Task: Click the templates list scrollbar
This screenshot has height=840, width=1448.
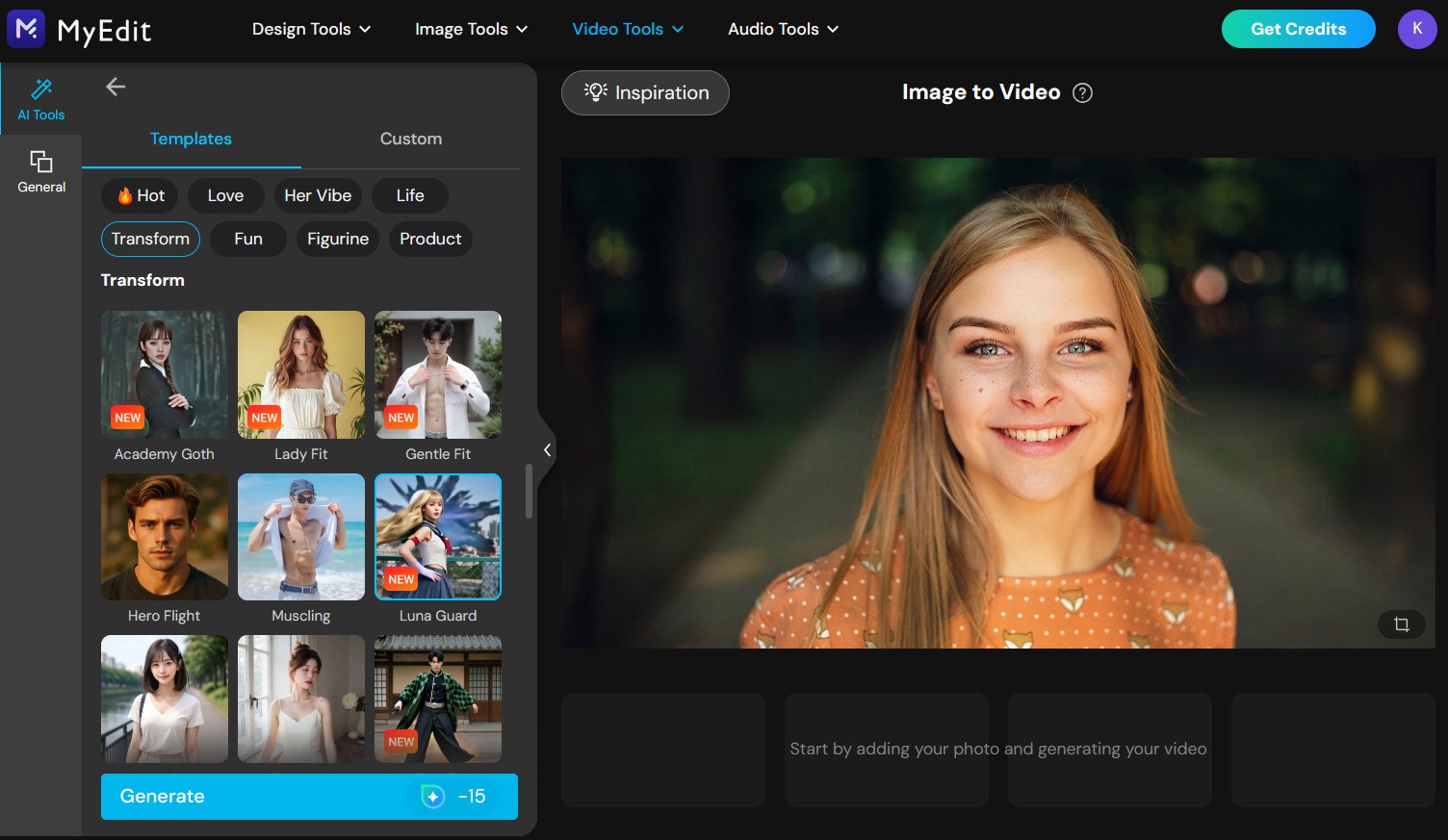Action: [x=529, y=492]
